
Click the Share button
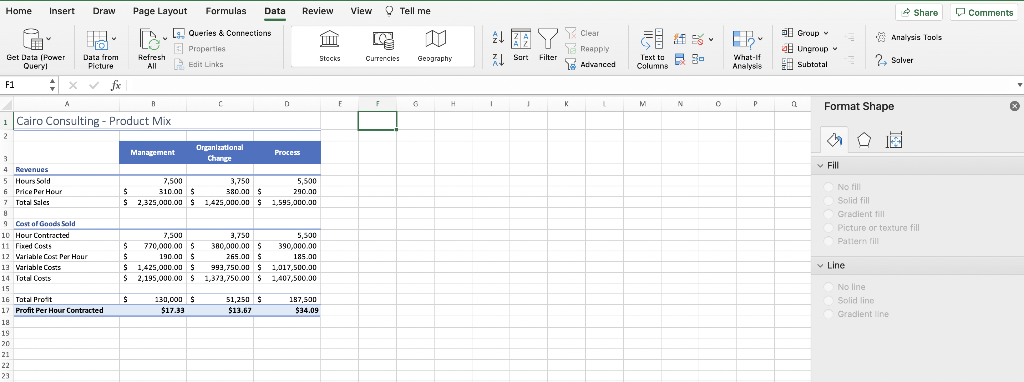point(920,12)
